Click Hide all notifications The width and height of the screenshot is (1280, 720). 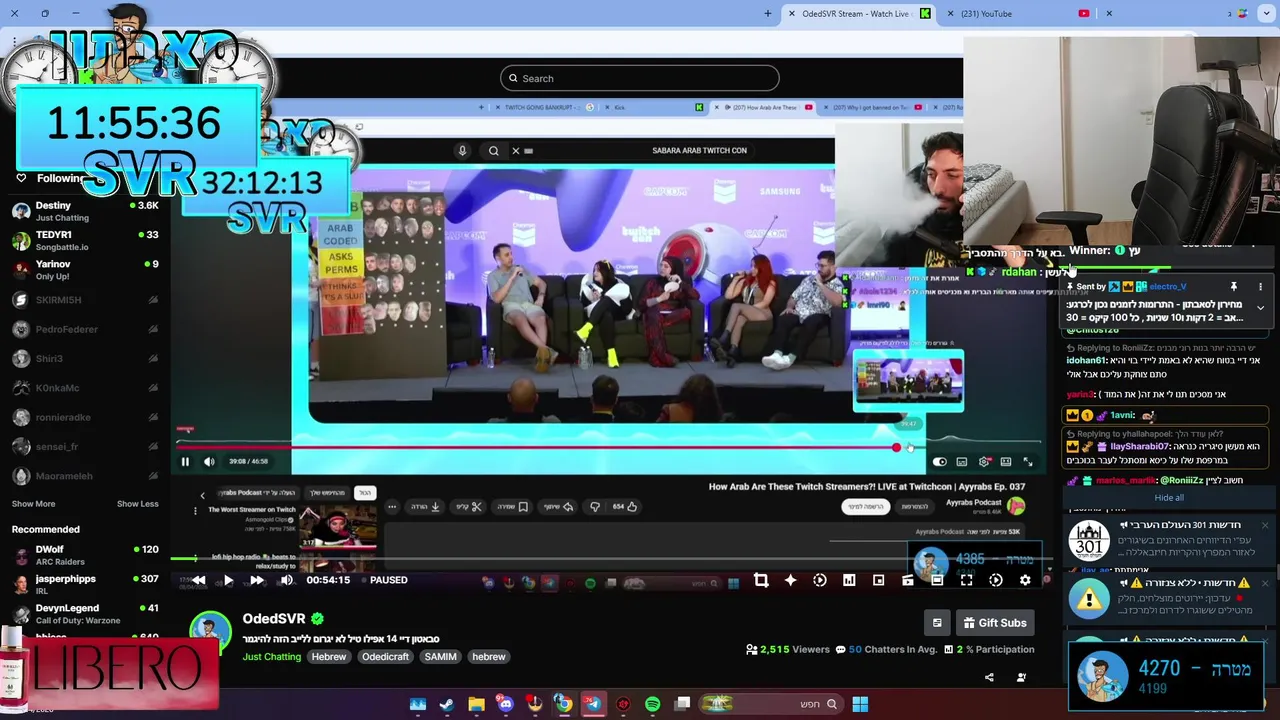[x=1168, y=498]
